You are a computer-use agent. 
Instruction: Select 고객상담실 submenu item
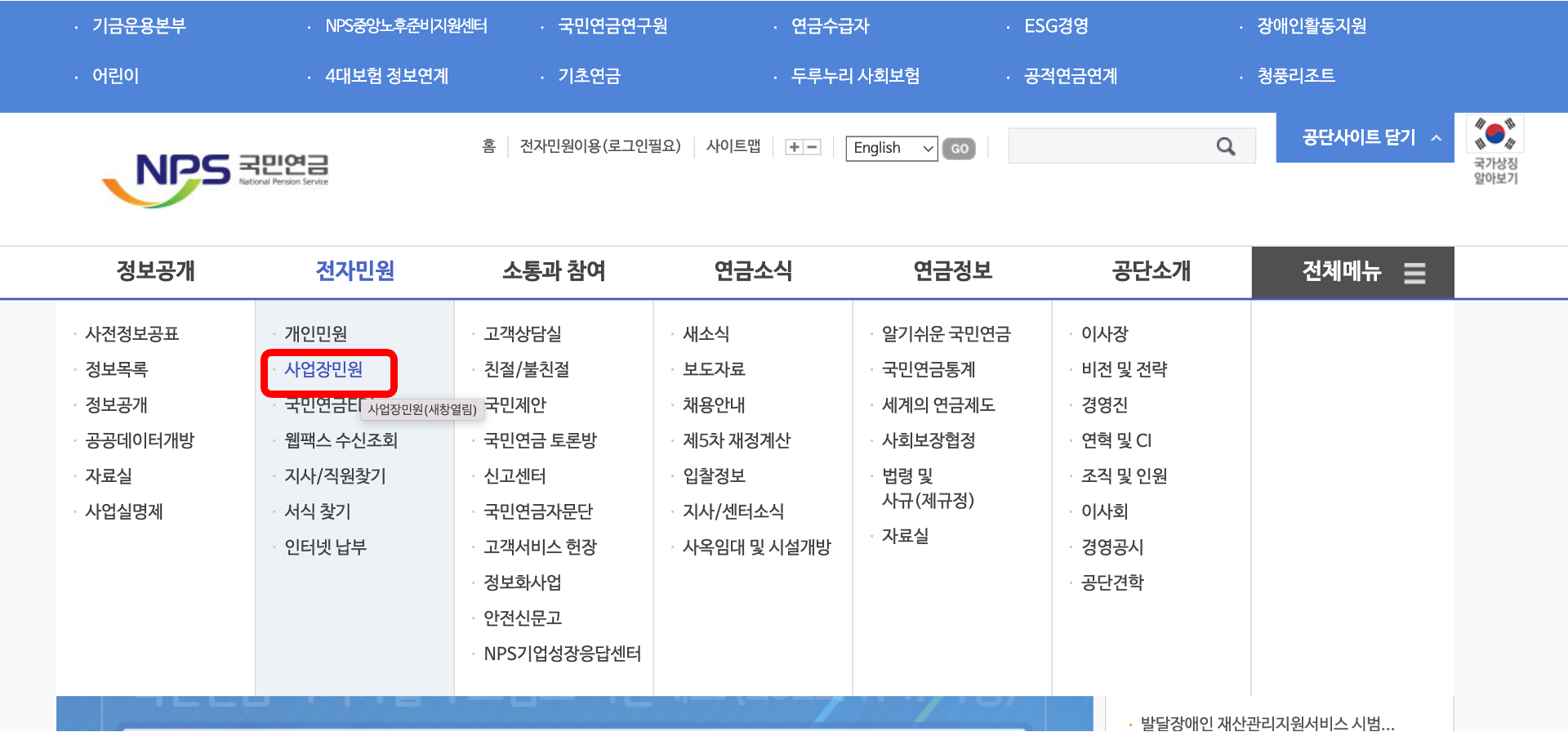point(523,334)
